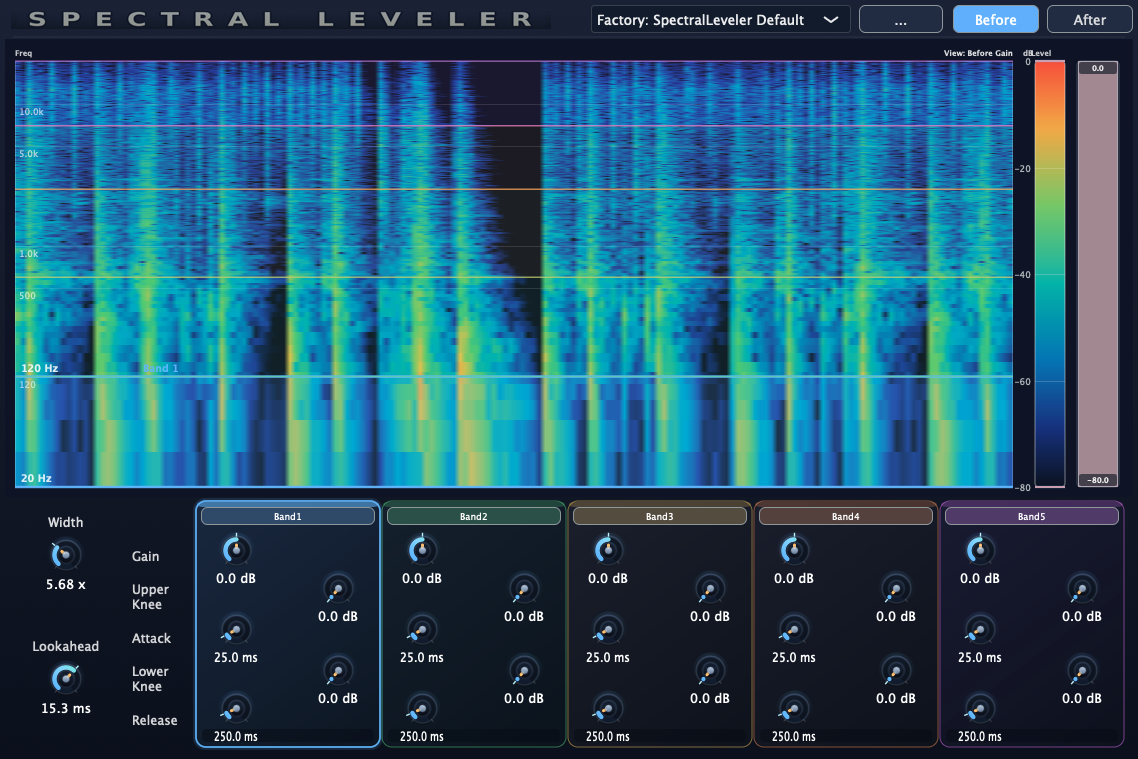
Task: Click the Band5 panel title
Action: click(x=1031, y=515)
